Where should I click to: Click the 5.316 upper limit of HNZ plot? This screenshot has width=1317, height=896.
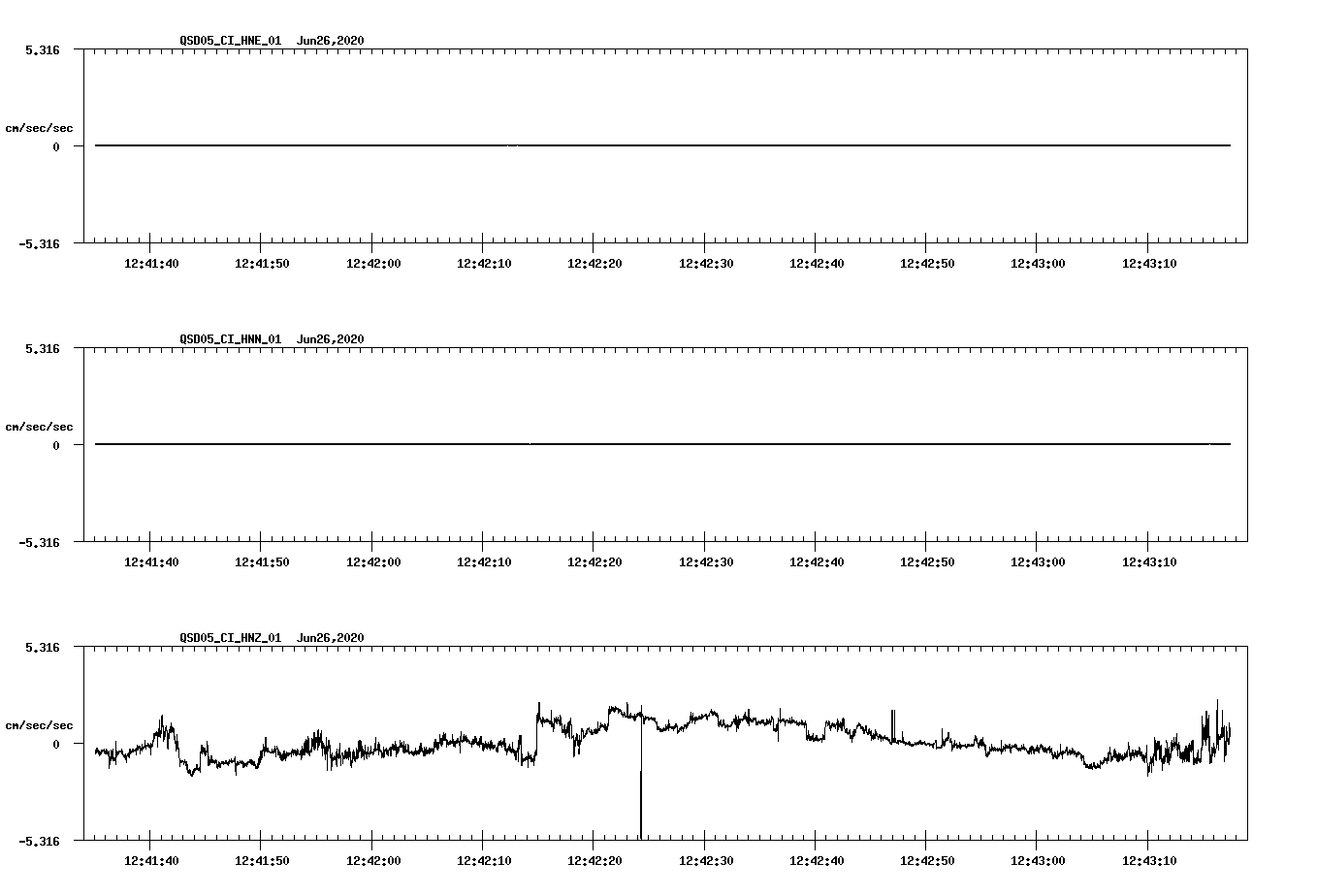click(x=43, y=647)
